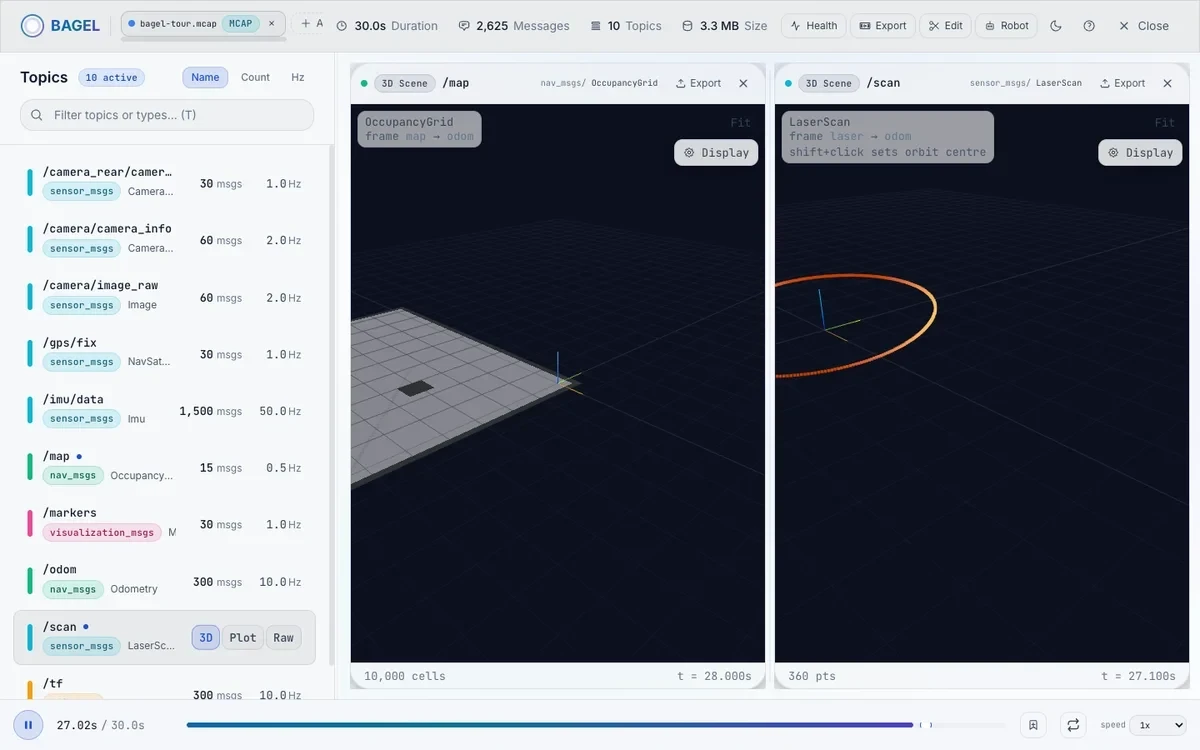The width and height of the screenshot is (1200, 750).
Task: Add a bookmark with the bookmark icon
Action: (1034, 725)
